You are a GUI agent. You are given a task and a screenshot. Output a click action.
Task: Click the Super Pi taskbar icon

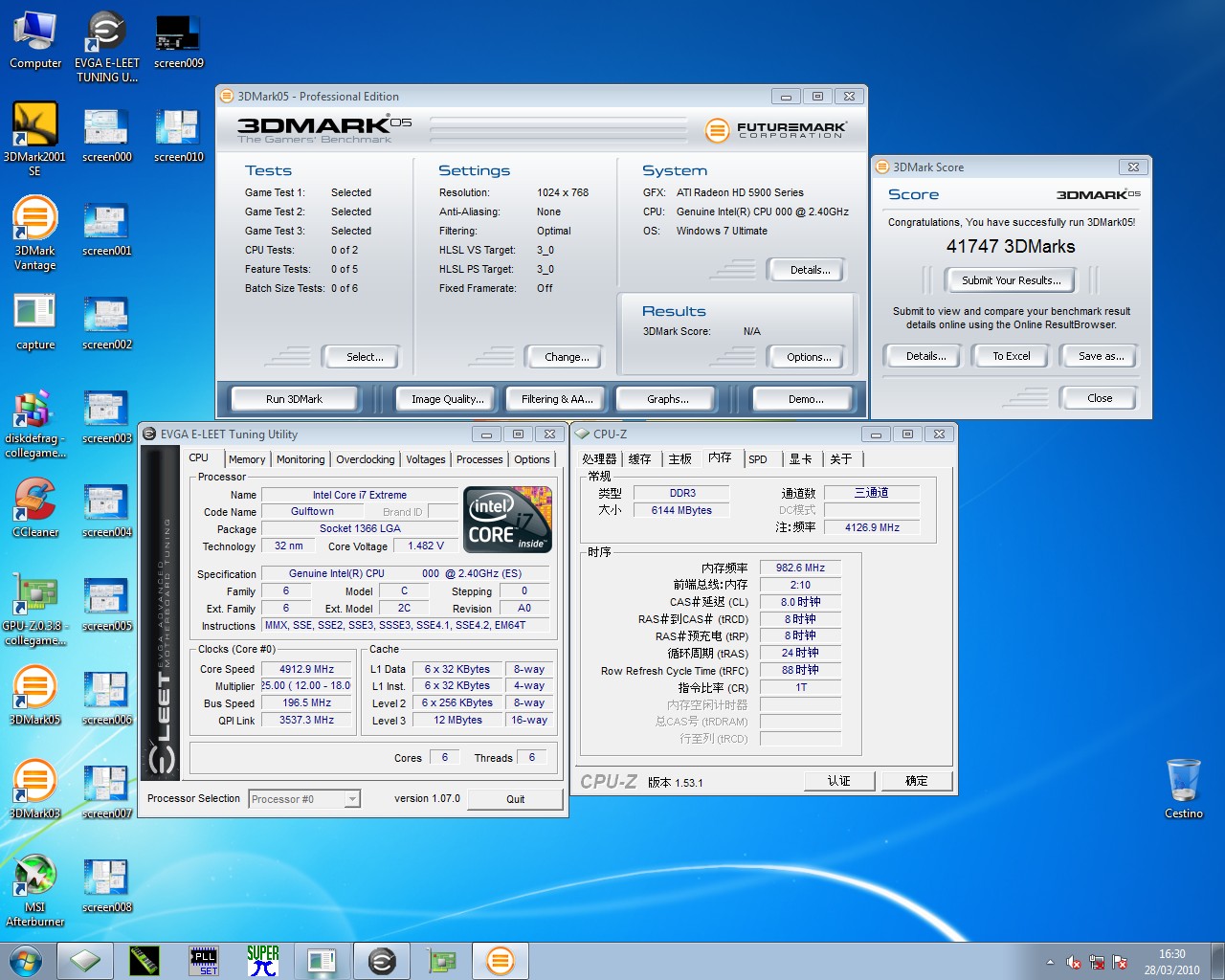[x=262, y=961]
